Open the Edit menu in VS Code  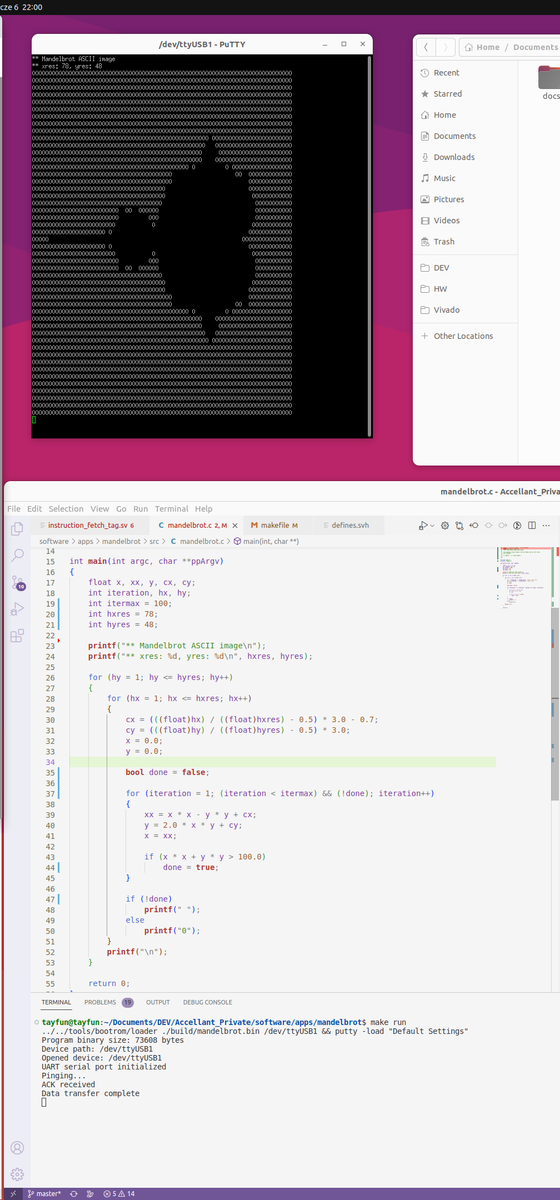[x=34, y=509]
